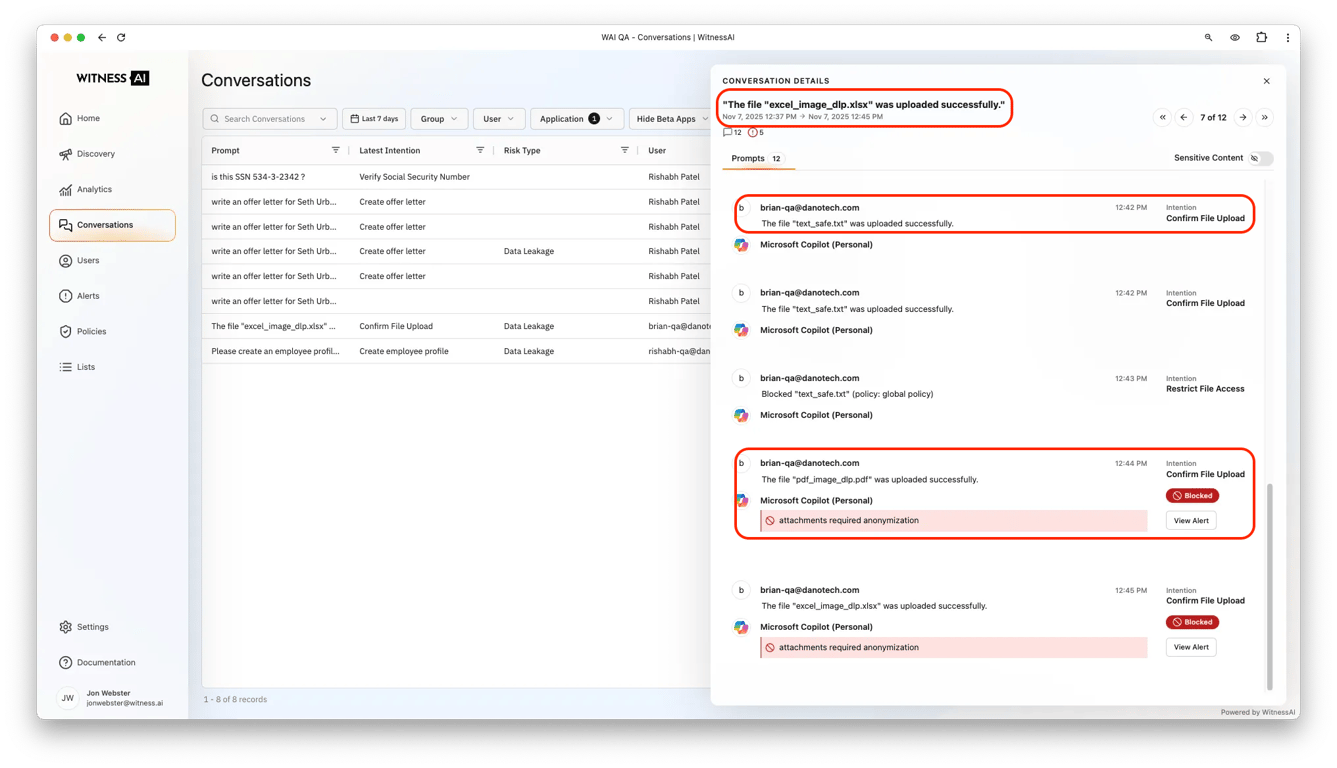Click the 'brian-qa@...' user cell in table
1337x768 pixels.
(679, 327)
